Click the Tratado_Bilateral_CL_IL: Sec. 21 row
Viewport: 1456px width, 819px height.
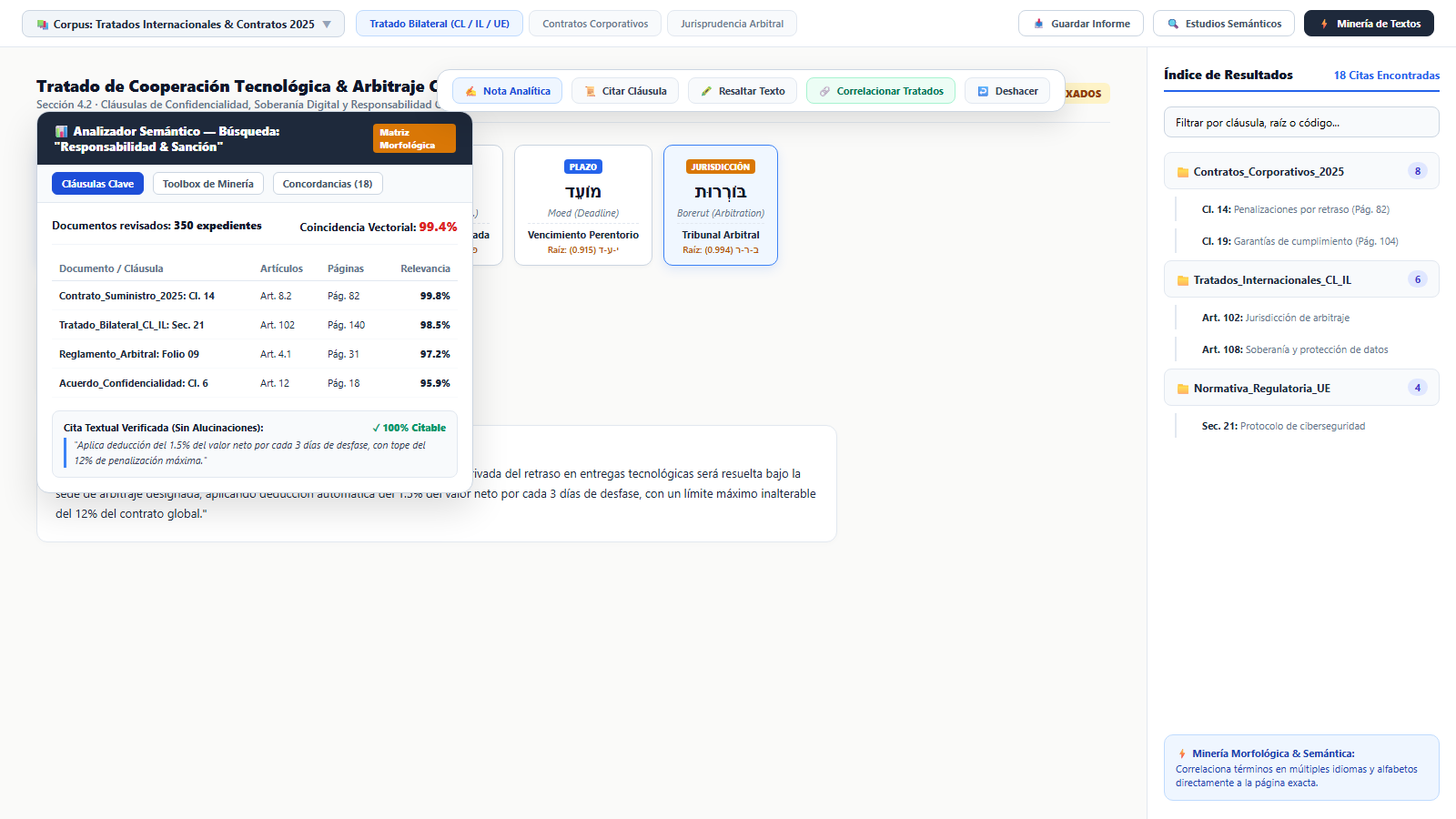(255, 325)
